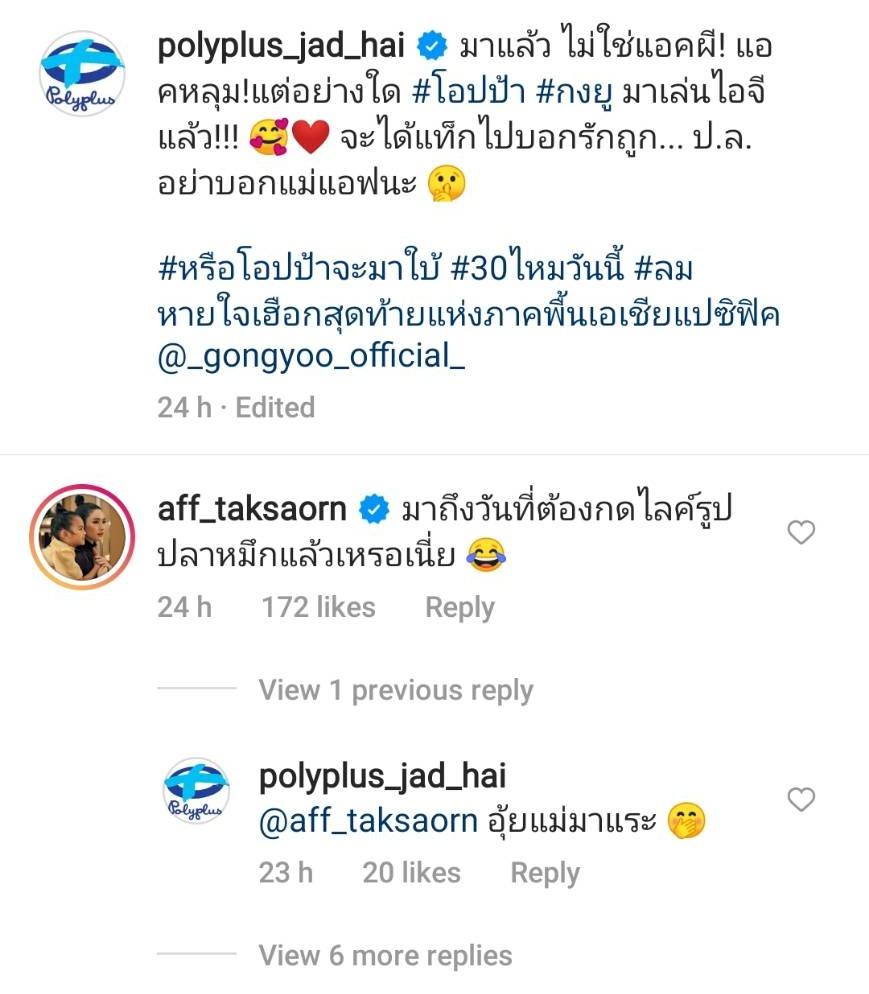
Task: Expand View 1 previous reply
Action: [x=396, y=690]
